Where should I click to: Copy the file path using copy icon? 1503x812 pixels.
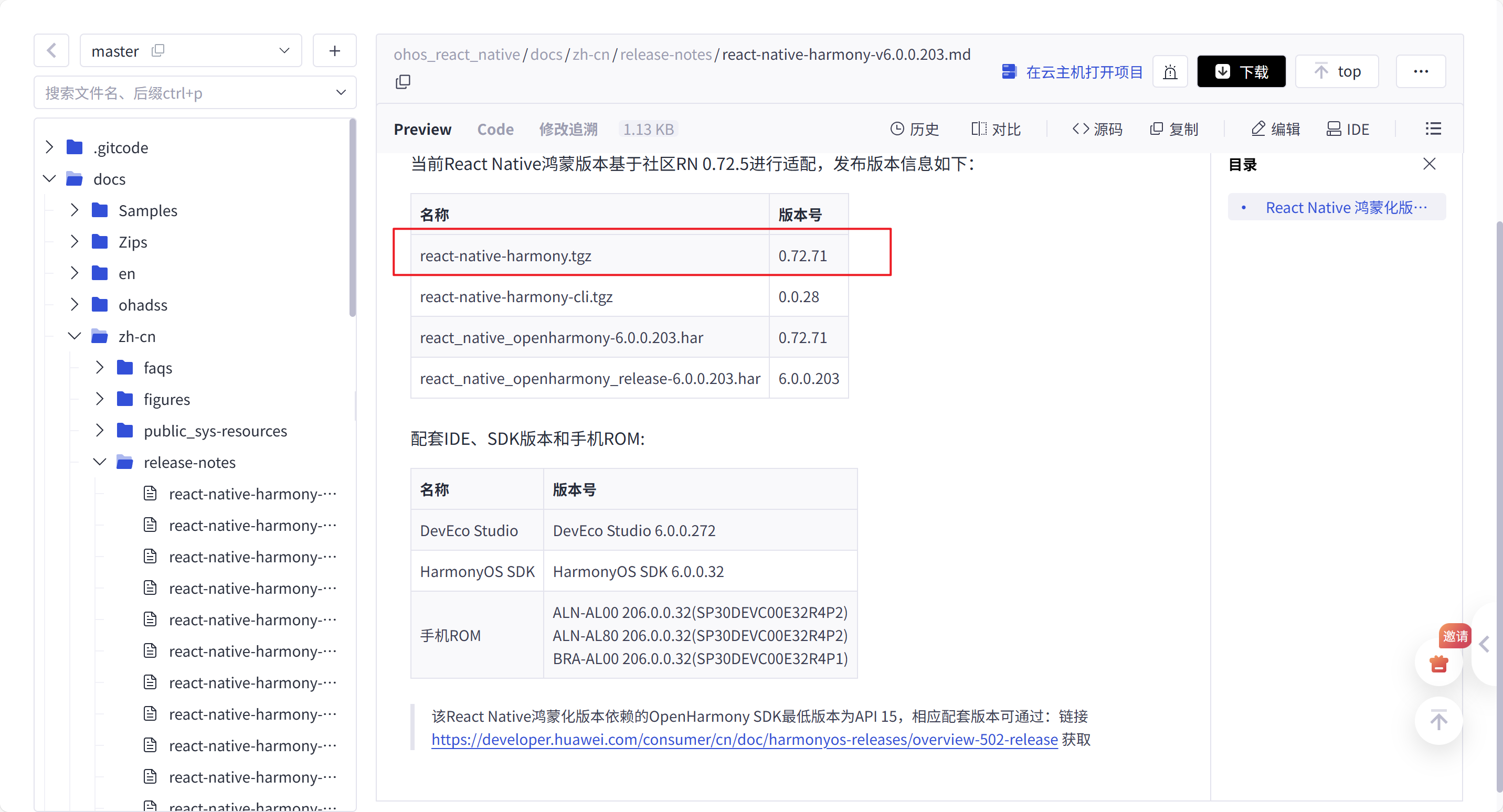pyautogui.click(x=403, y=82)
